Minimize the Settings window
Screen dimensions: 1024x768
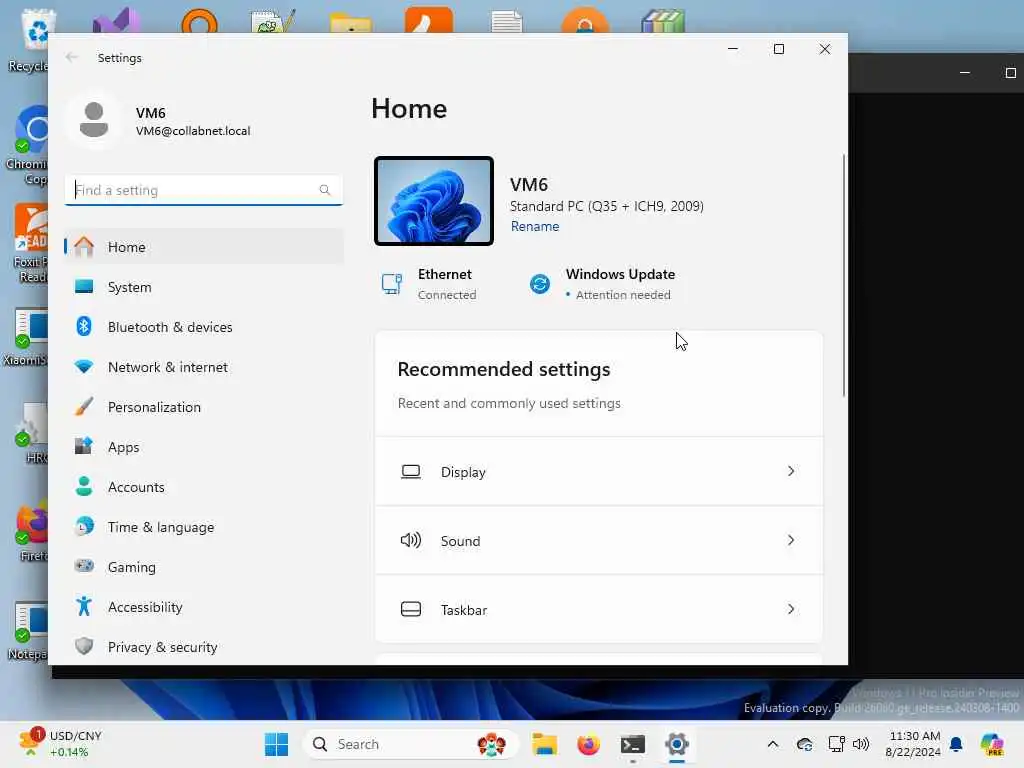point(733,49)
